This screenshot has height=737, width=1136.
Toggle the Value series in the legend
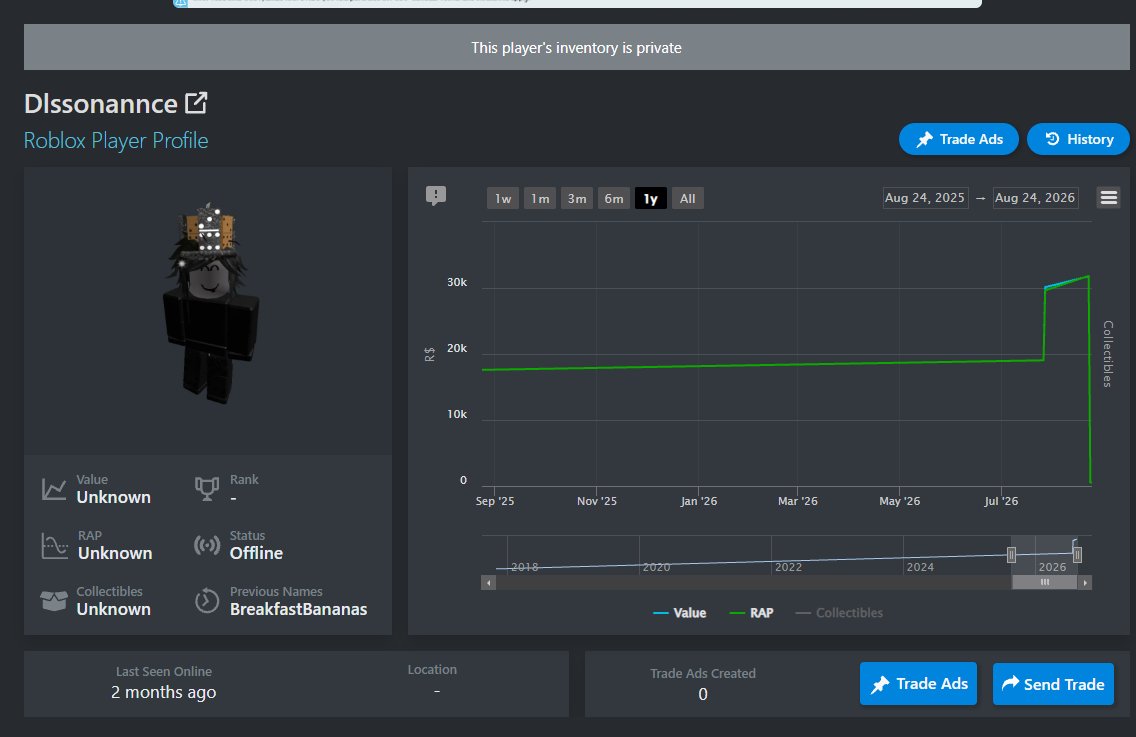680,613
